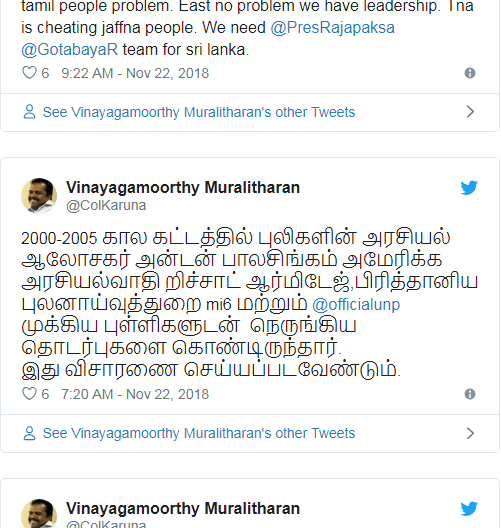501x528 pixels.
Task: Open the @ColKaruna handle in the Tamil tweet
Action: point(106,205)
